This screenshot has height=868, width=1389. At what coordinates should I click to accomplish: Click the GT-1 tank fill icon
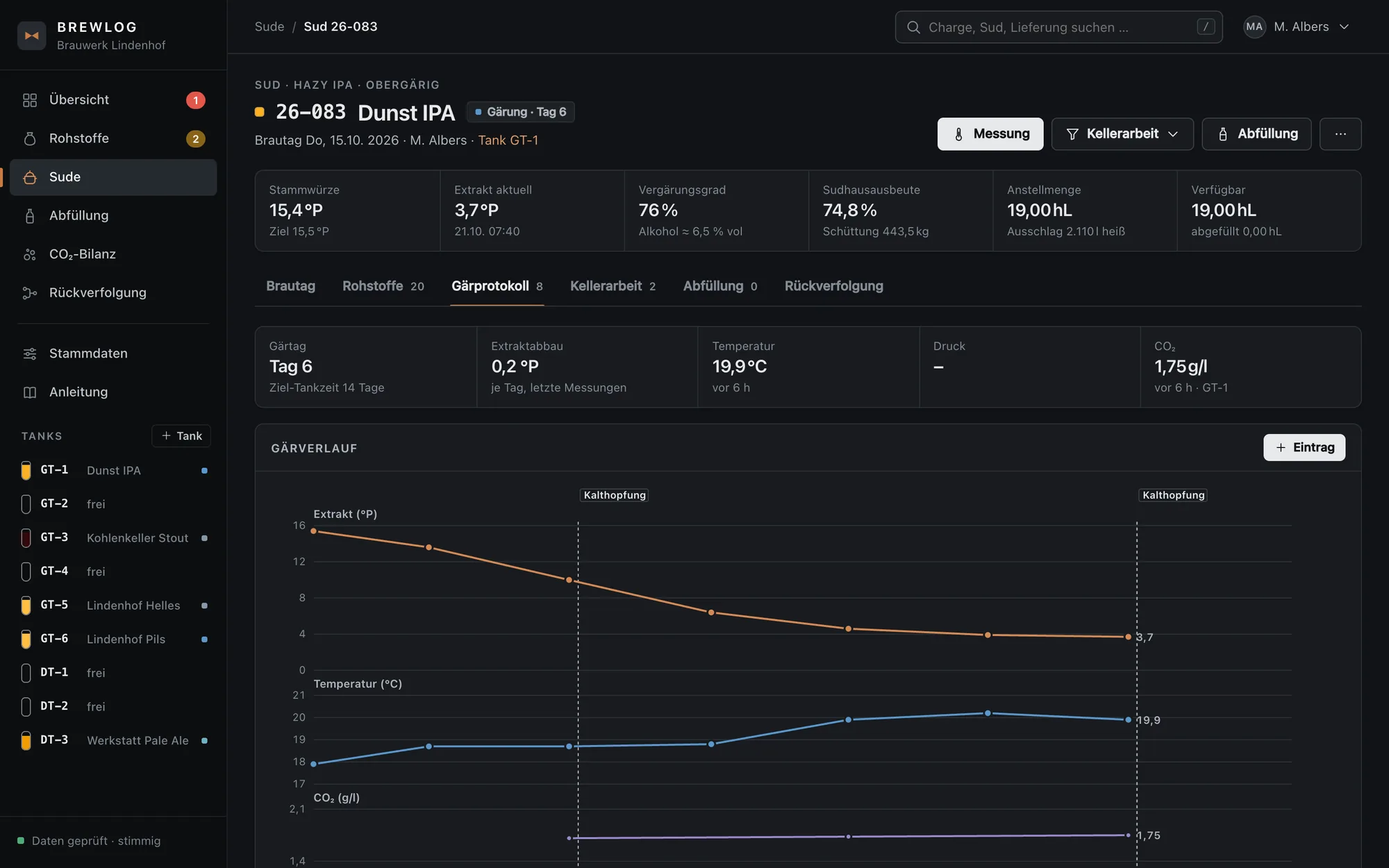pos(26,470)
